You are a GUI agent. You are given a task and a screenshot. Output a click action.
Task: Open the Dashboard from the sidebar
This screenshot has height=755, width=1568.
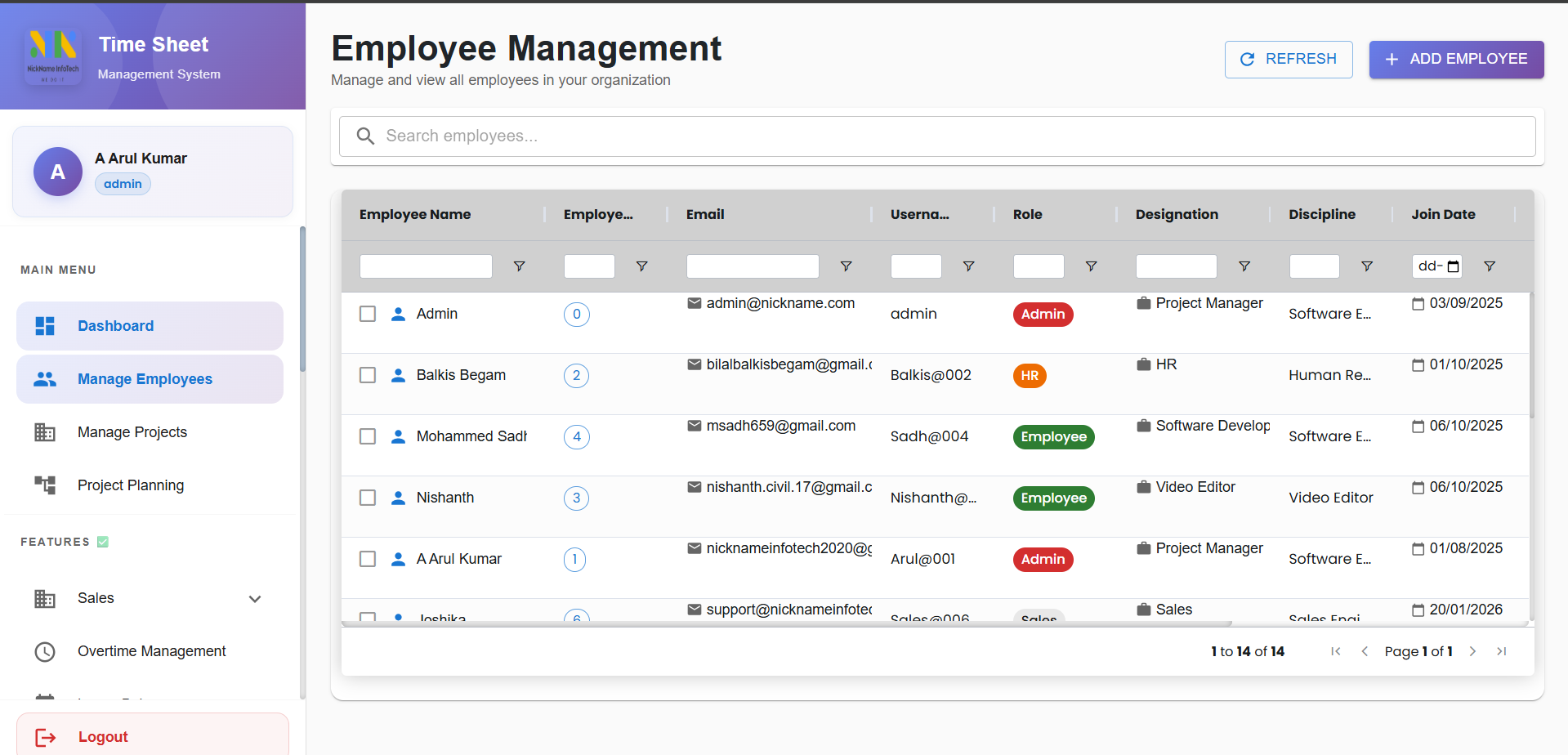[x=115, y=325]
